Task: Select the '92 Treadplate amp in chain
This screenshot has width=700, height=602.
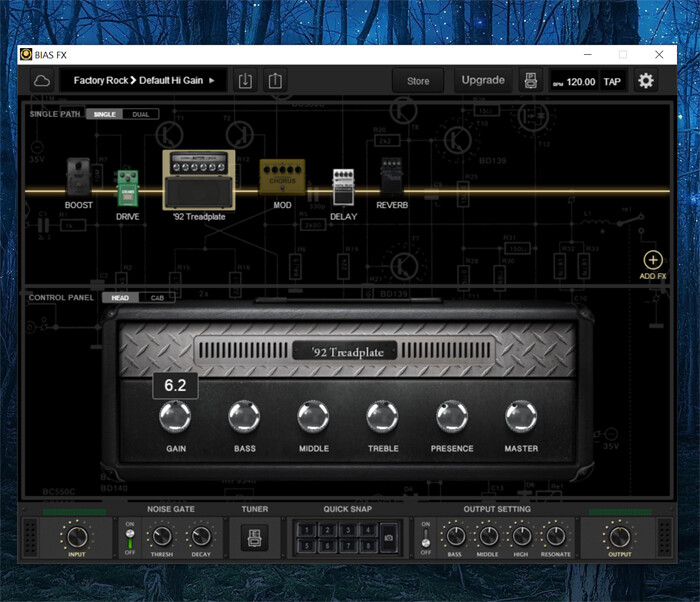Action: (199, 180)
